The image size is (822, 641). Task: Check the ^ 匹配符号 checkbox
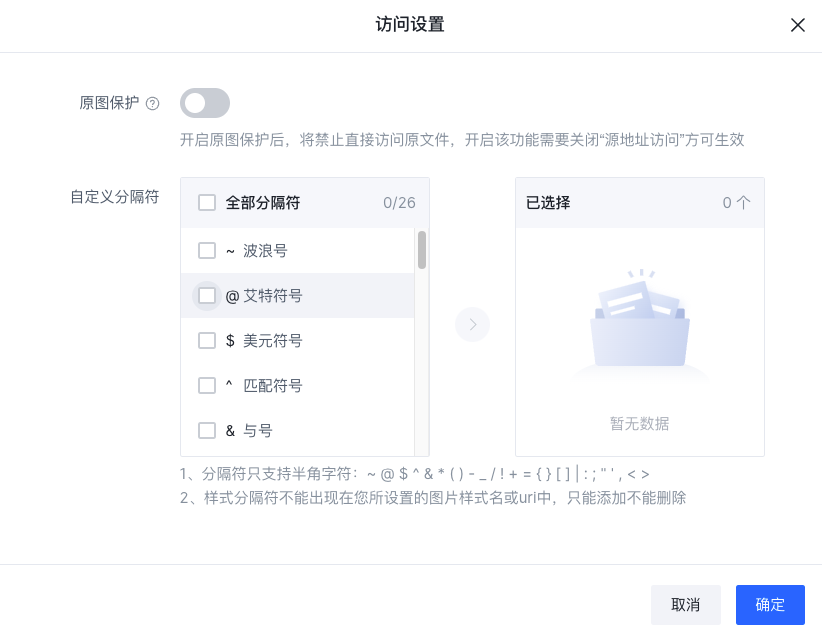[207, 386]
